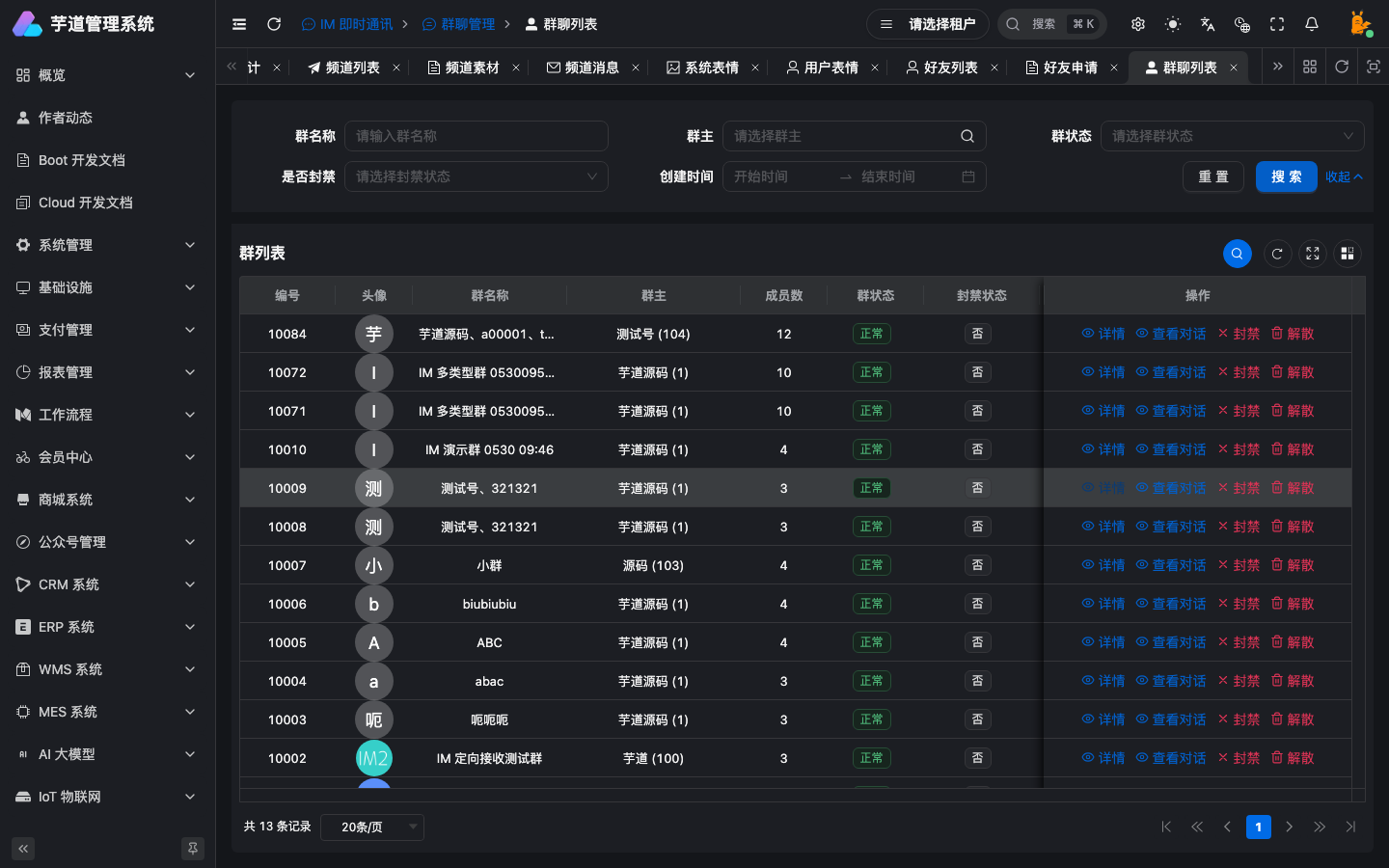Open the 群状态 dropdown

(x=1233, y=136)
